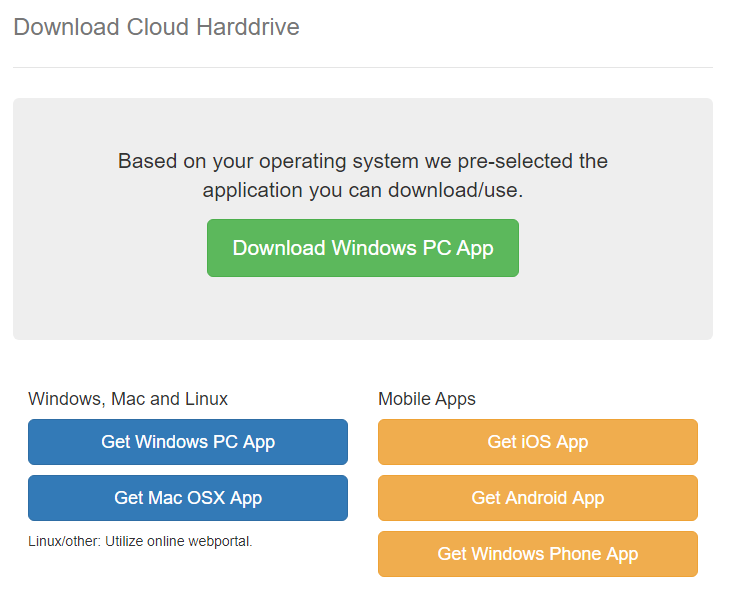
Task: Click the word 'Mobile' above the orange buttons
Action: [405, 399]
